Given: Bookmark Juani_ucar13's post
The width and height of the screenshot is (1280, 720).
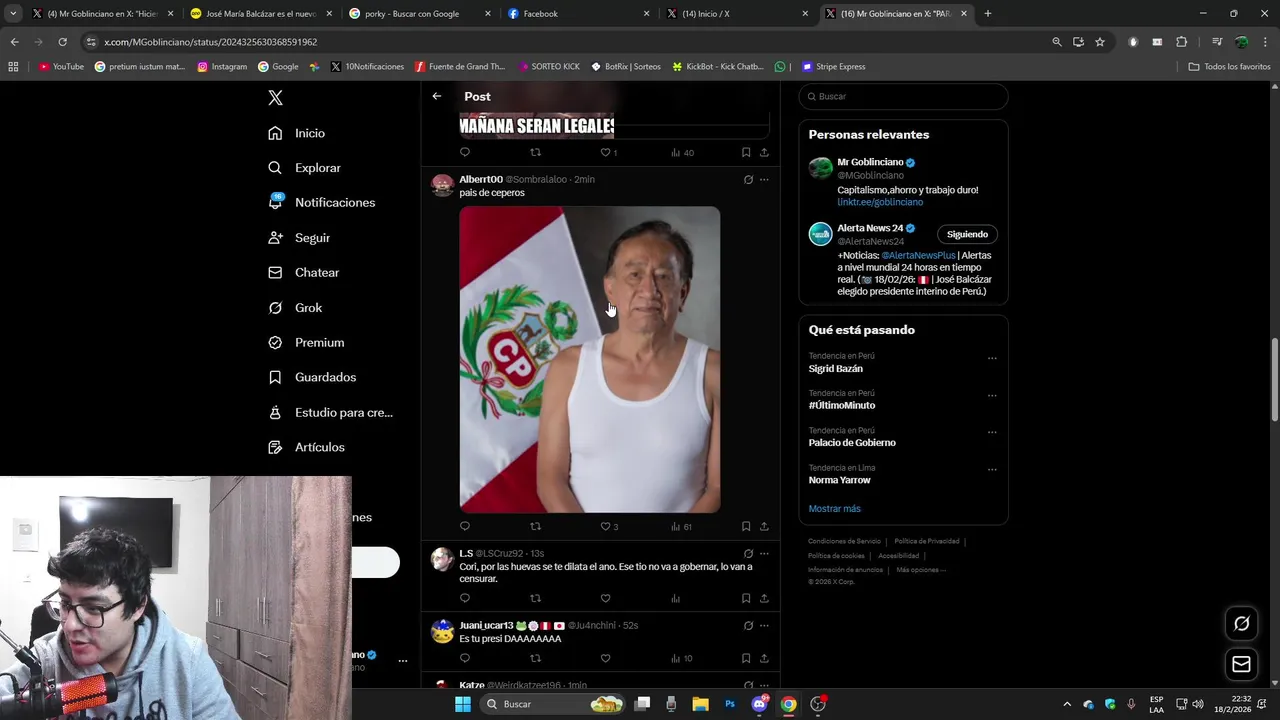Looking at the screenshot, I should click(x=746, y=658).
